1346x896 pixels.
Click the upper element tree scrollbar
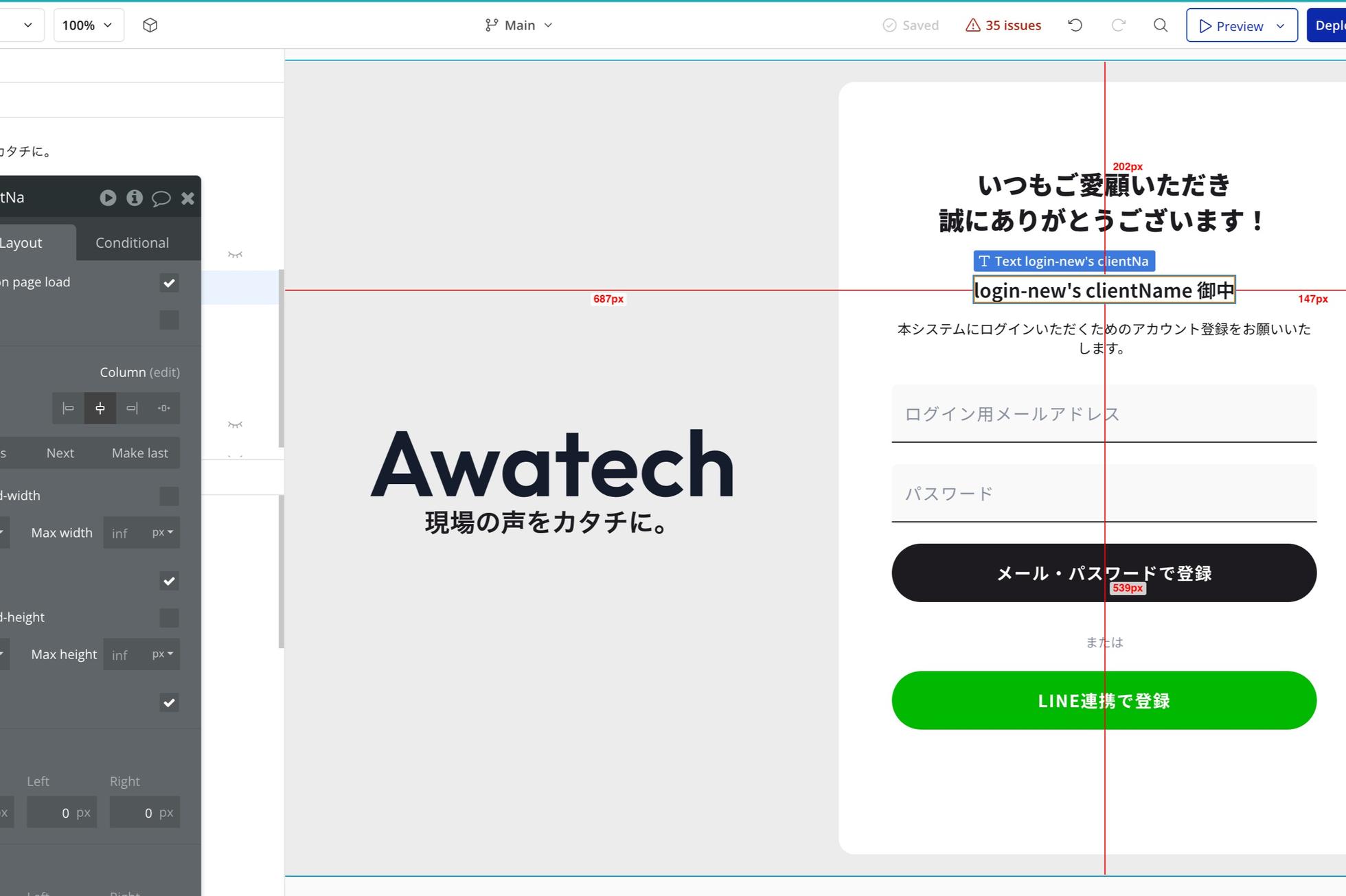coord(281,358)
